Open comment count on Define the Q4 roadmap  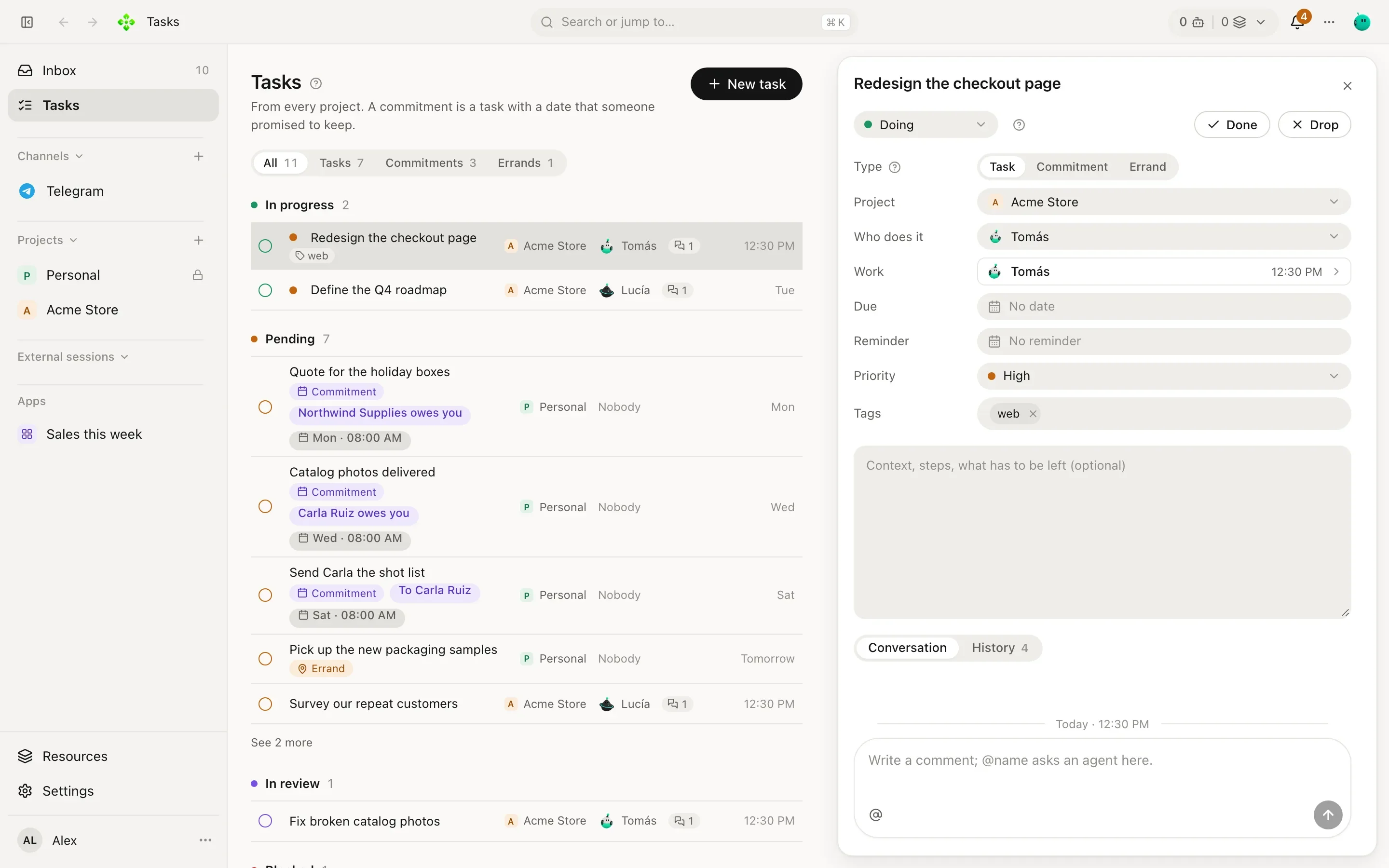pyautogui.click(x=677, y=290)
